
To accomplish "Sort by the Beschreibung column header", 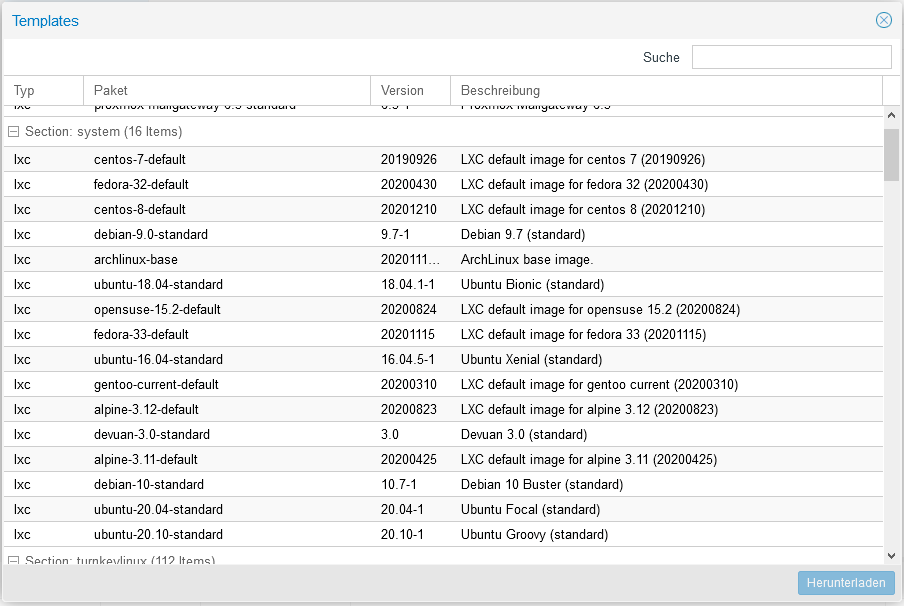I will [666, 91].
